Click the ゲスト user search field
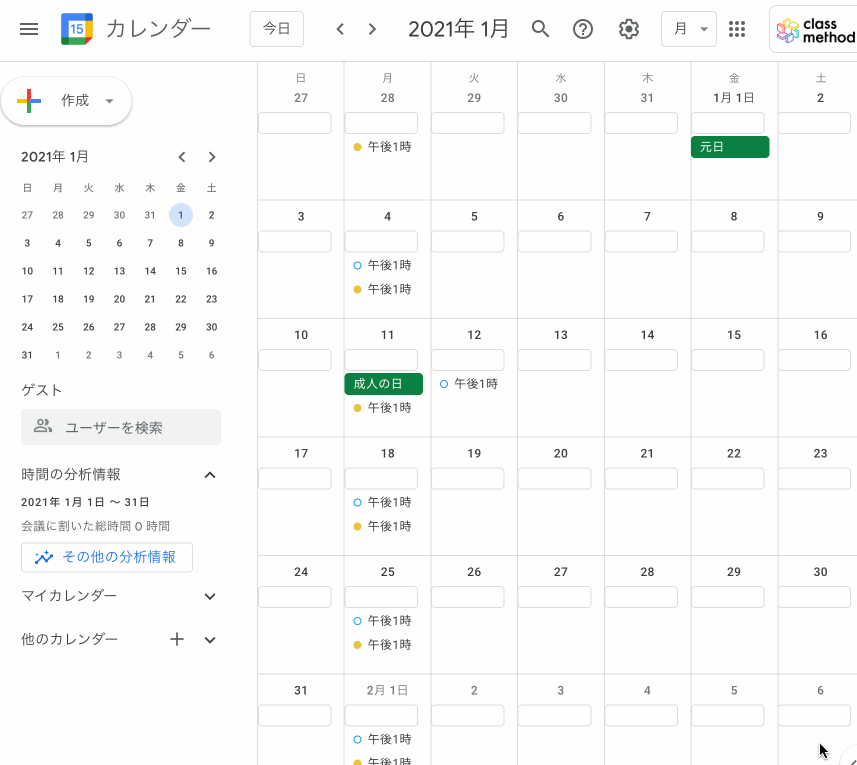 (120, 427)
